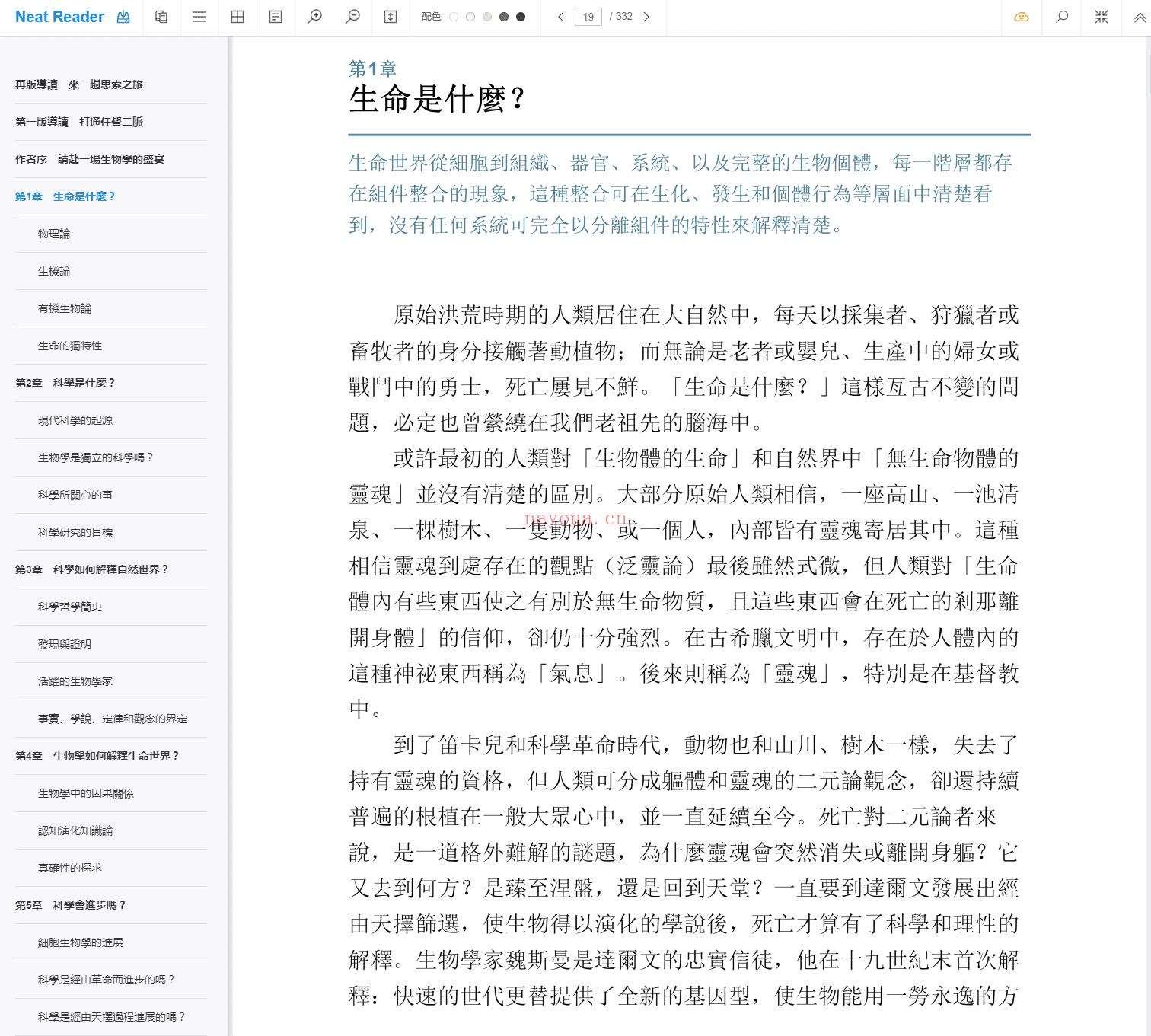Viewport: 1151px width, 1036px height.
Task: Click the '配色' color scheme label
Action: point(431,17)
